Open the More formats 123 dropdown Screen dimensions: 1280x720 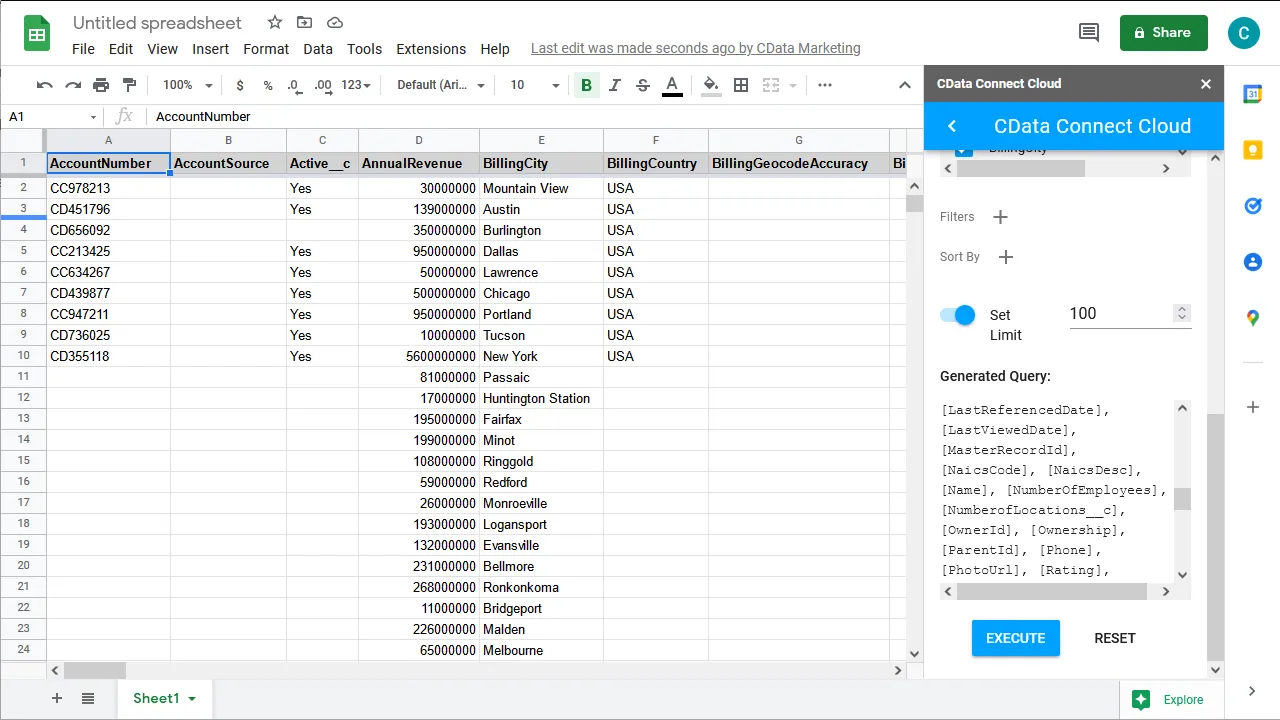click(356, 85)
